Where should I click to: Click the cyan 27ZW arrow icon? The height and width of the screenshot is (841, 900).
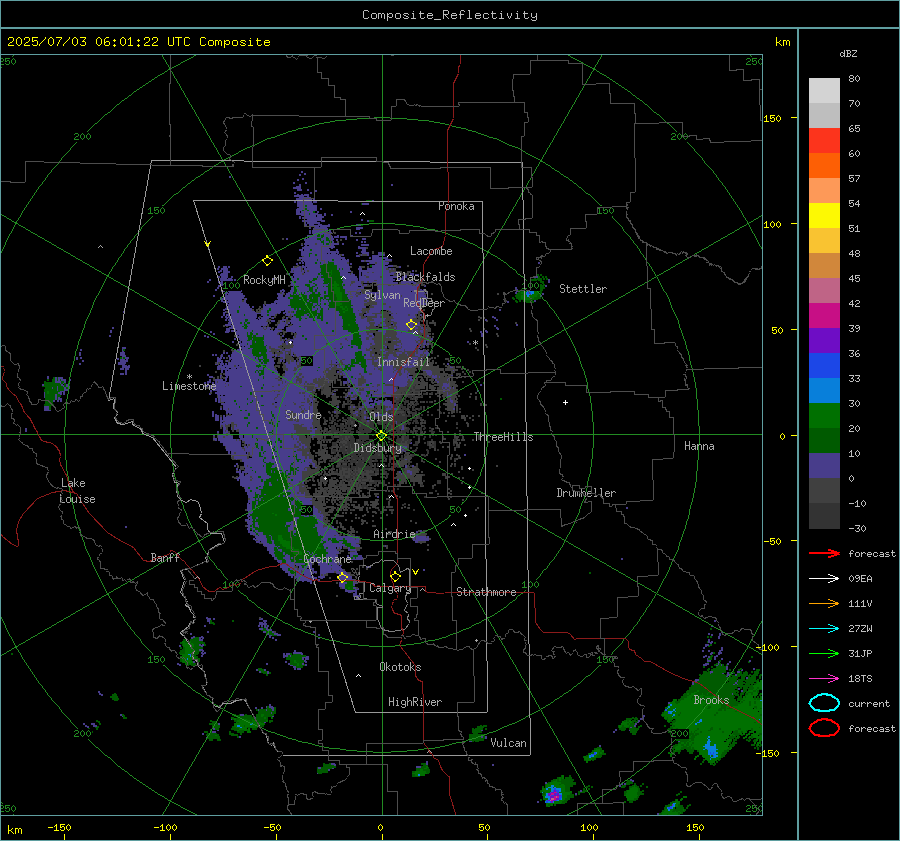click(x=824, y=629)
